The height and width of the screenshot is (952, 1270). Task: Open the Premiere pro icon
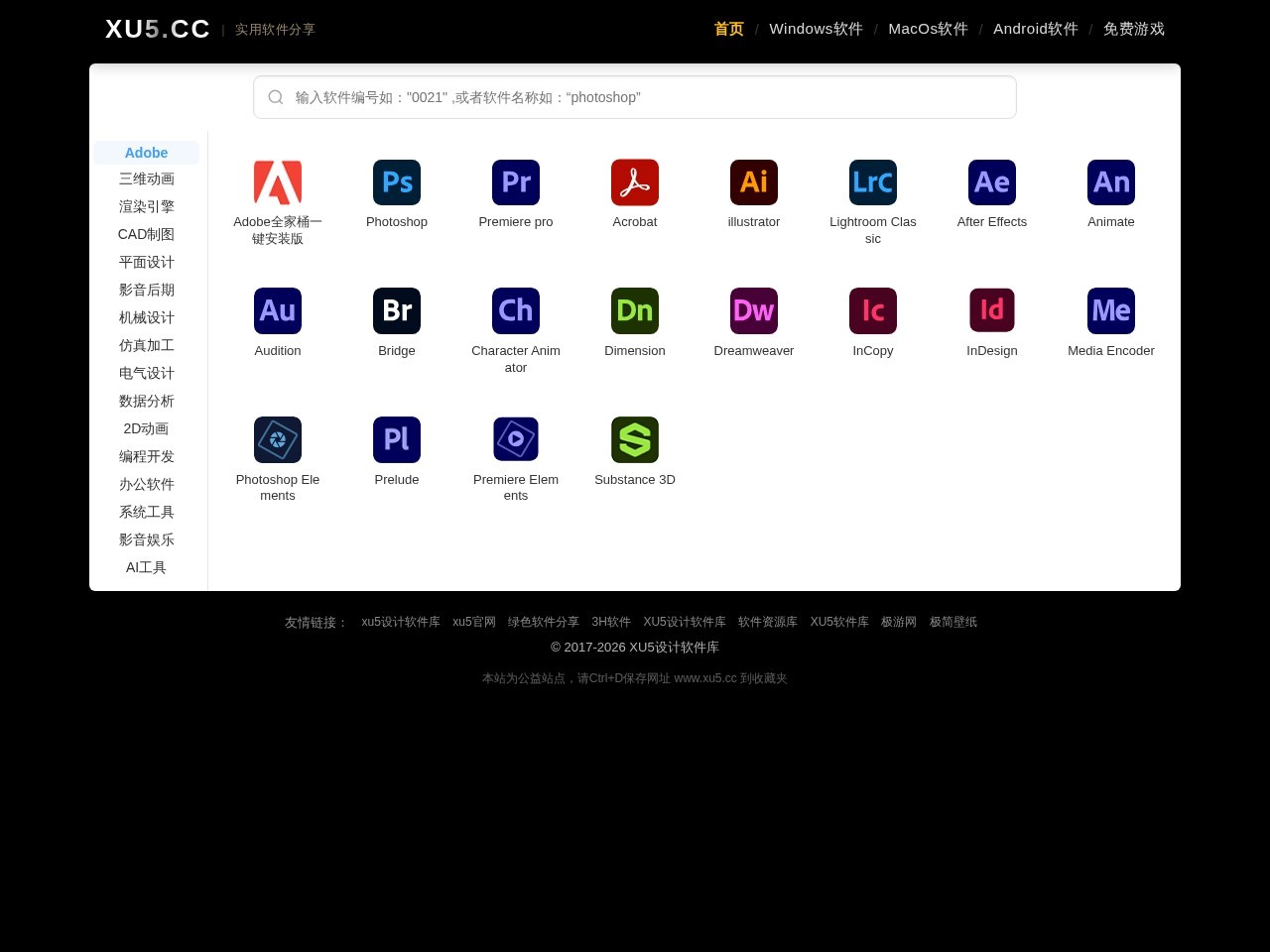(516, 182)
